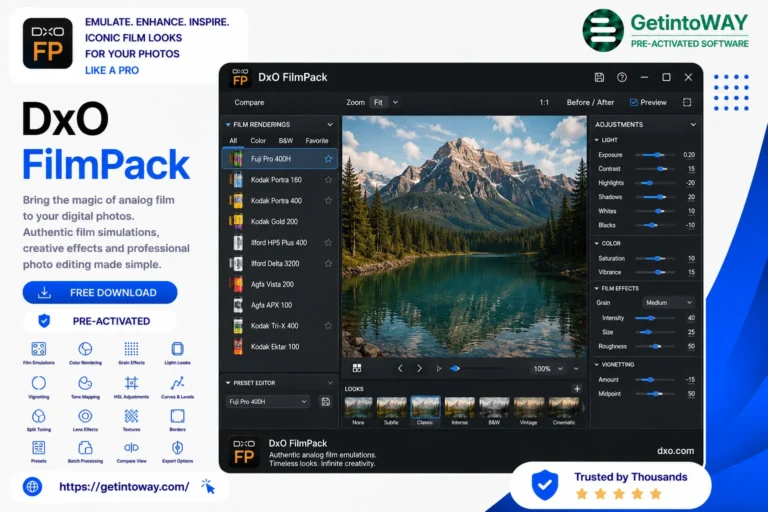Click Split Toning feature icon
Viewport: 768px width, 512px height.
click(39, 416)
